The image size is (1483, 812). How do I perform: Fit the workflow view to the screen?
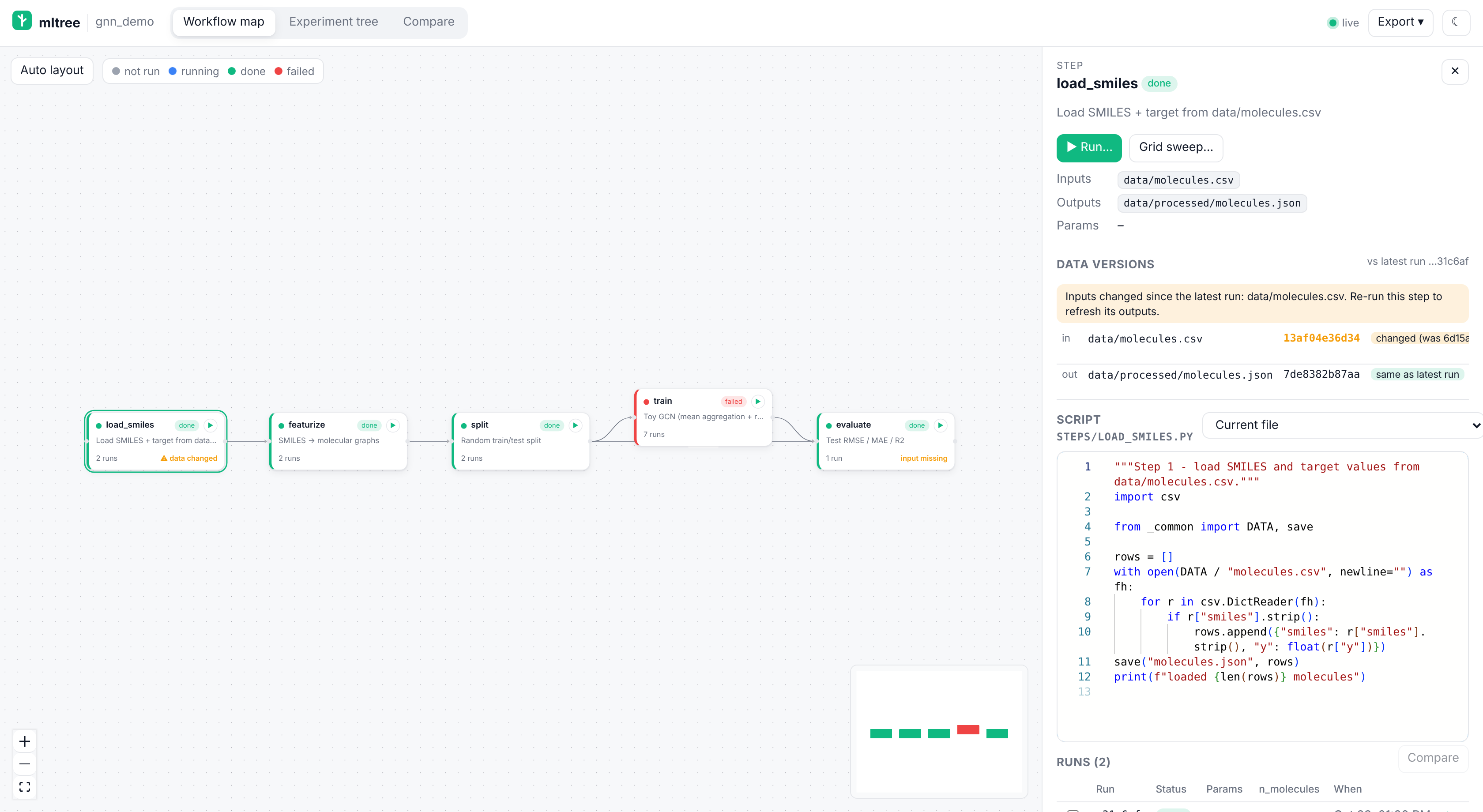pyautogui.click(x=25, y=787)
